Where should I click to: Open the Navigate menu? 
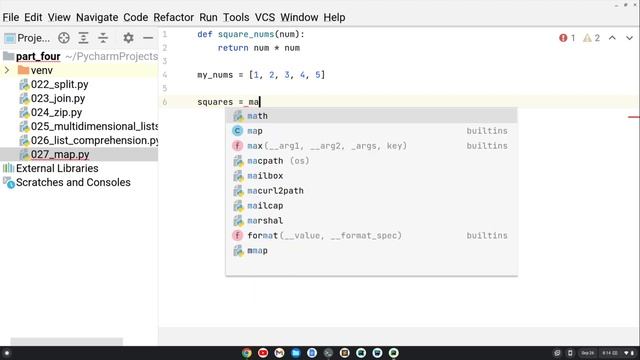(x=97, y=18)
